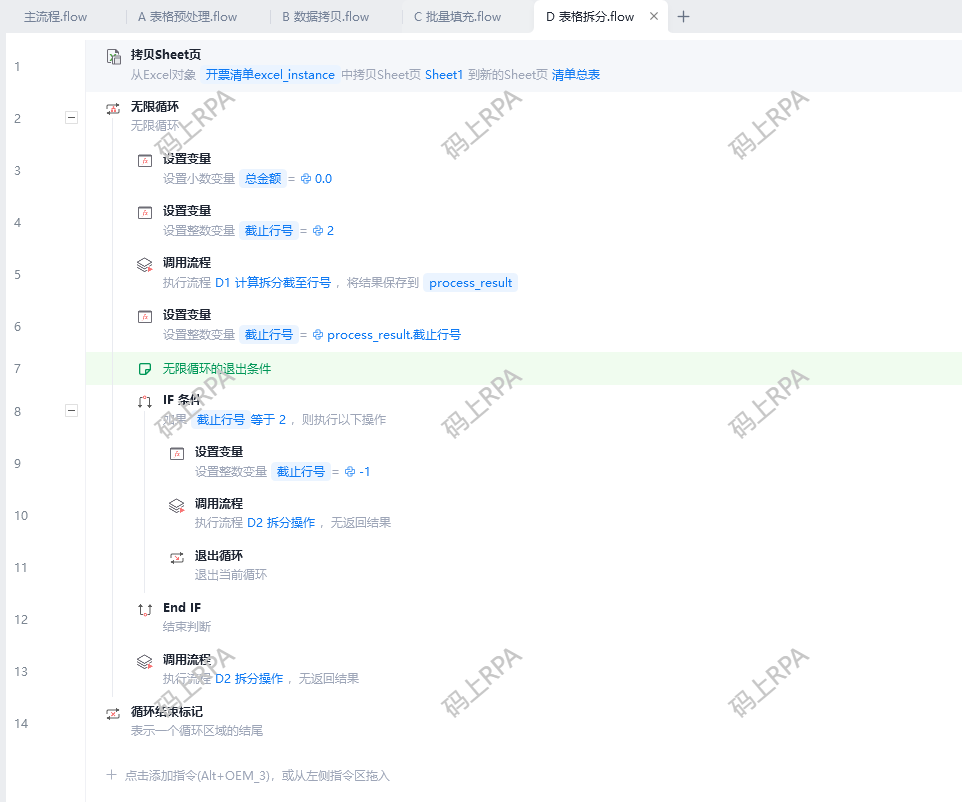Select the 退出循环 step title
The height and width of the screenshot is (802, 962).
coord(218,556)
